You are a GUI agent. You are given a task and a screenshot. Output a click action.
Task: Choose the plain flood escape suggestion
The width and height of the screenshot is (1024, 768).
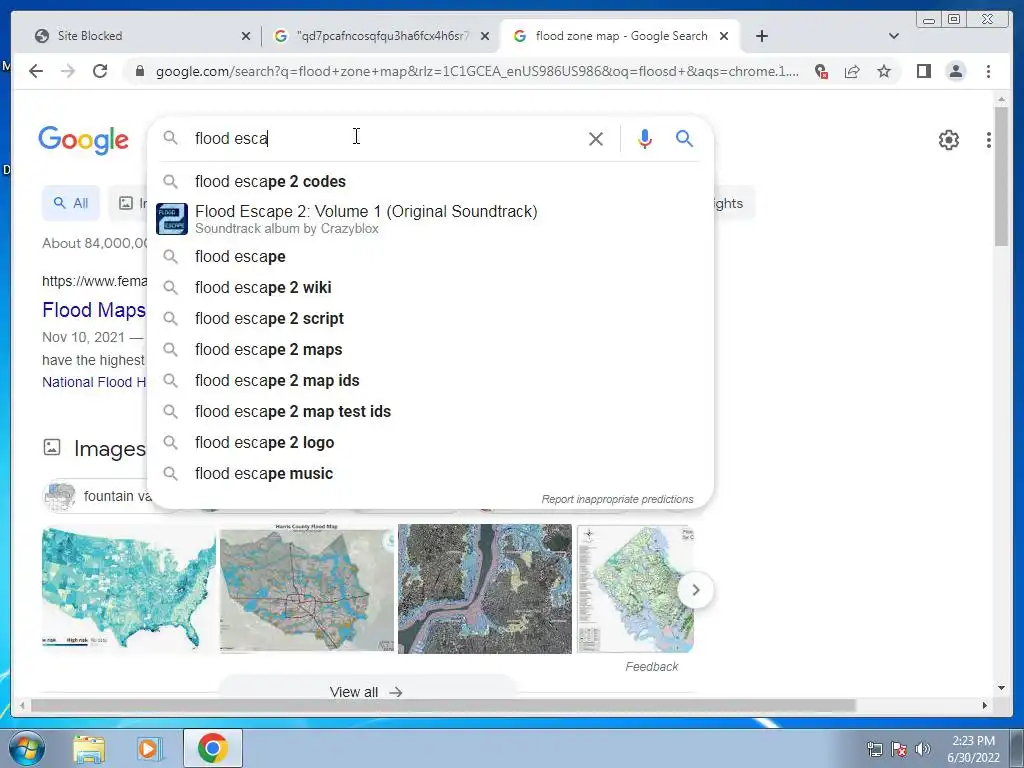tap(431, 257)
